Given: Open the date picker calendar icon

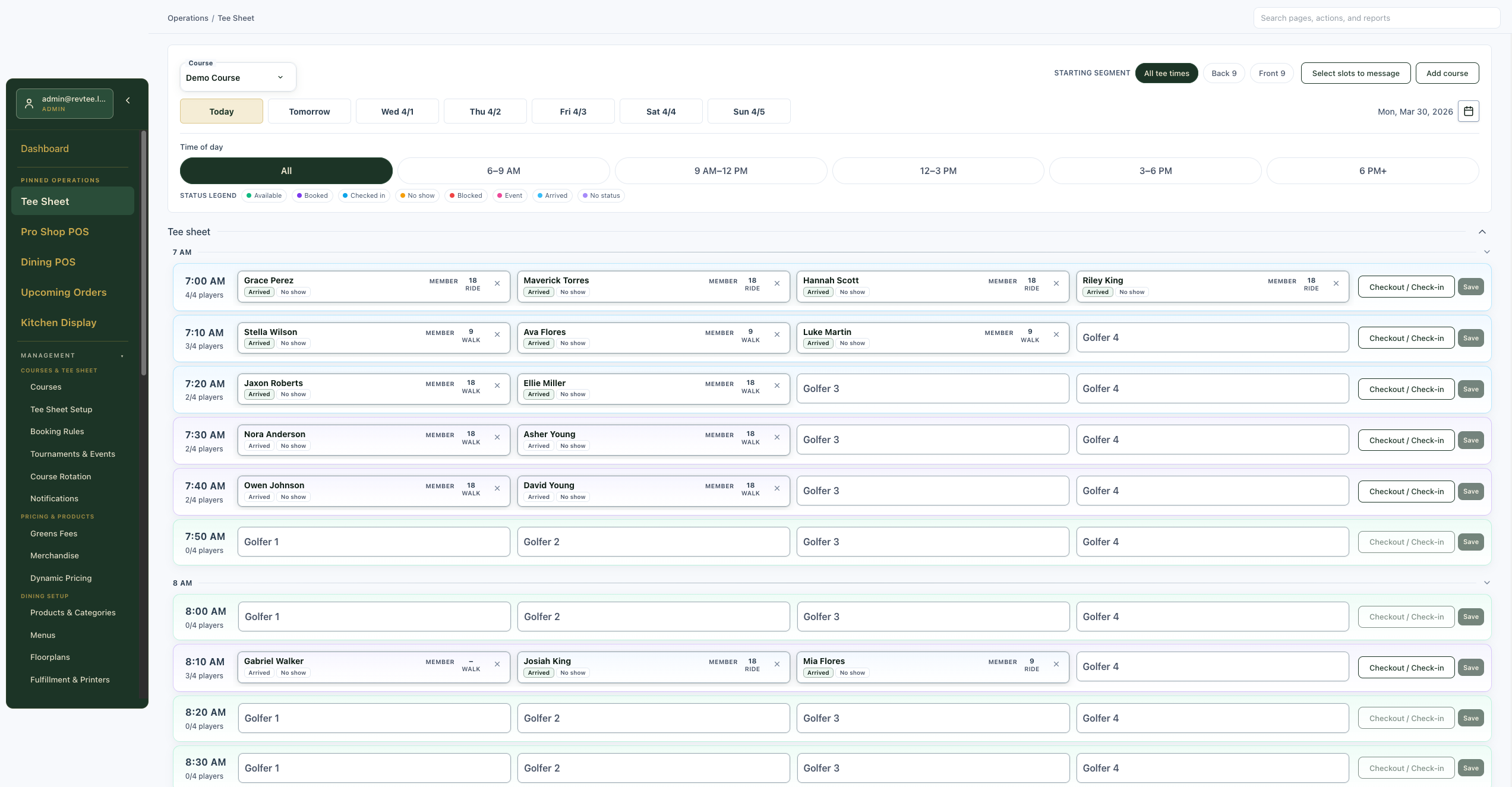Looking at the screenshot, I should [1469, 111].
